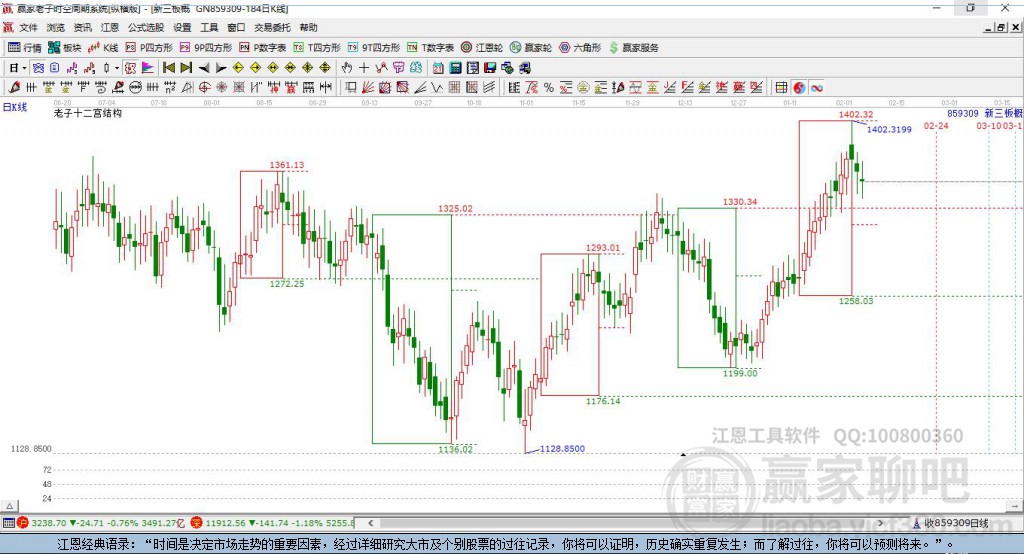Select the red pencil drawing tool
The height and width of the screenshot is (554, 1024).
click(14, 88)
